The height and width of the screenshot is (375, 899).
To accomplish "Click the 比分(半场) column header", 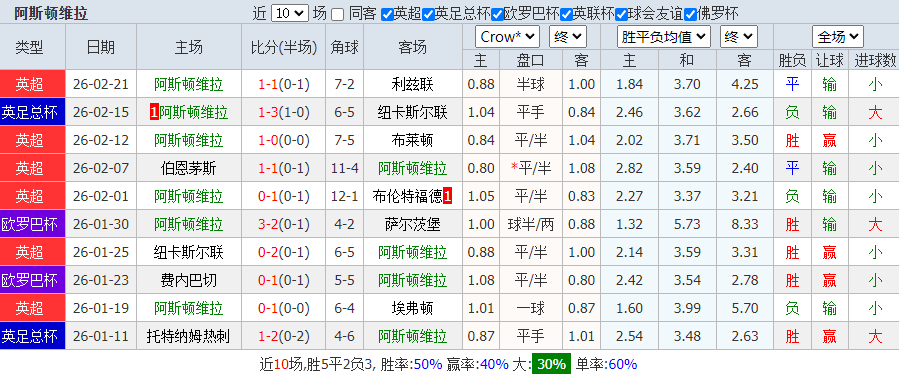I will coord(284,47).
